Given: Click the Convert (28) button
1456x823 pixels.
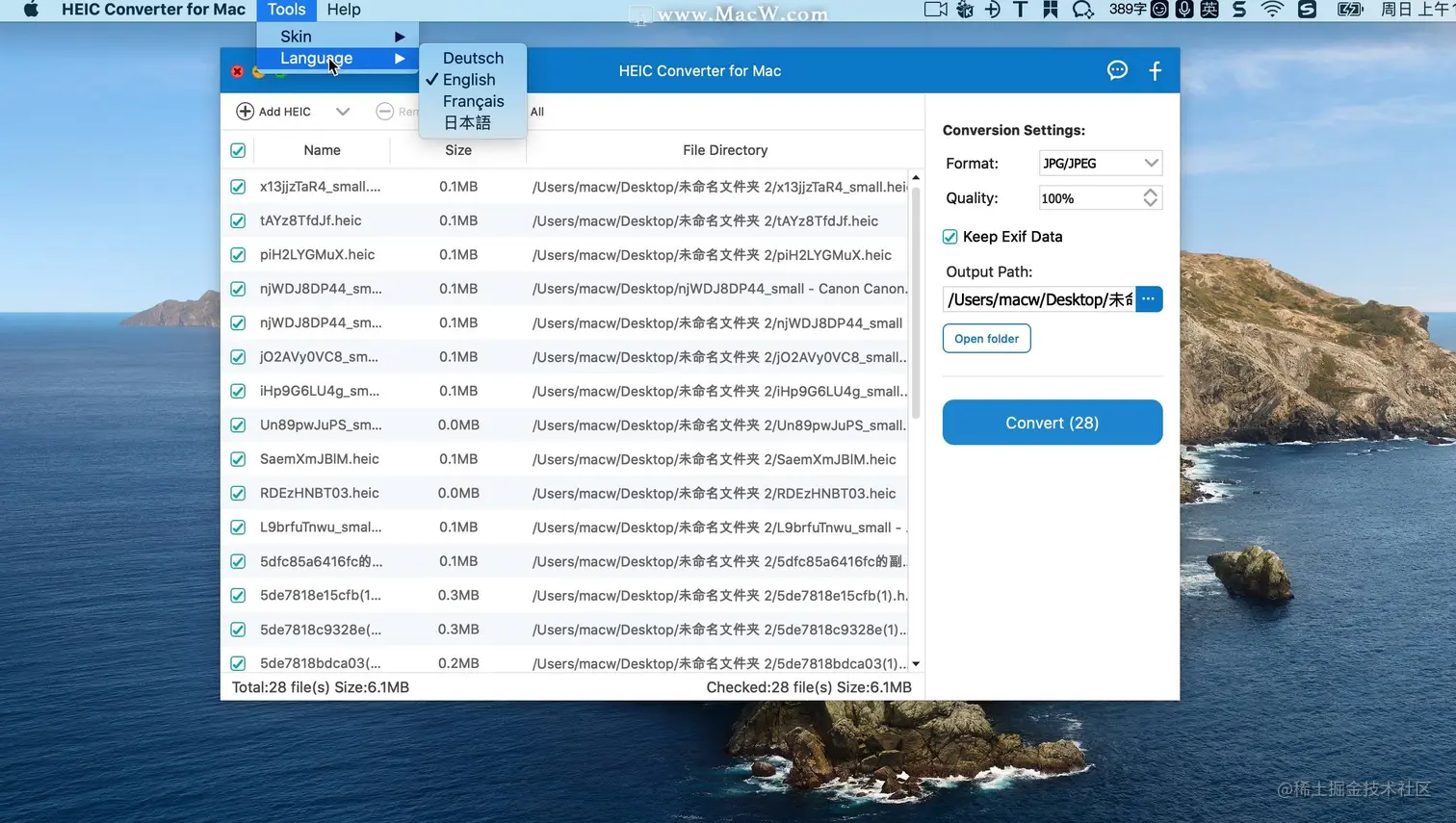Looking at the screenshot, I should tap(1053, 423).
